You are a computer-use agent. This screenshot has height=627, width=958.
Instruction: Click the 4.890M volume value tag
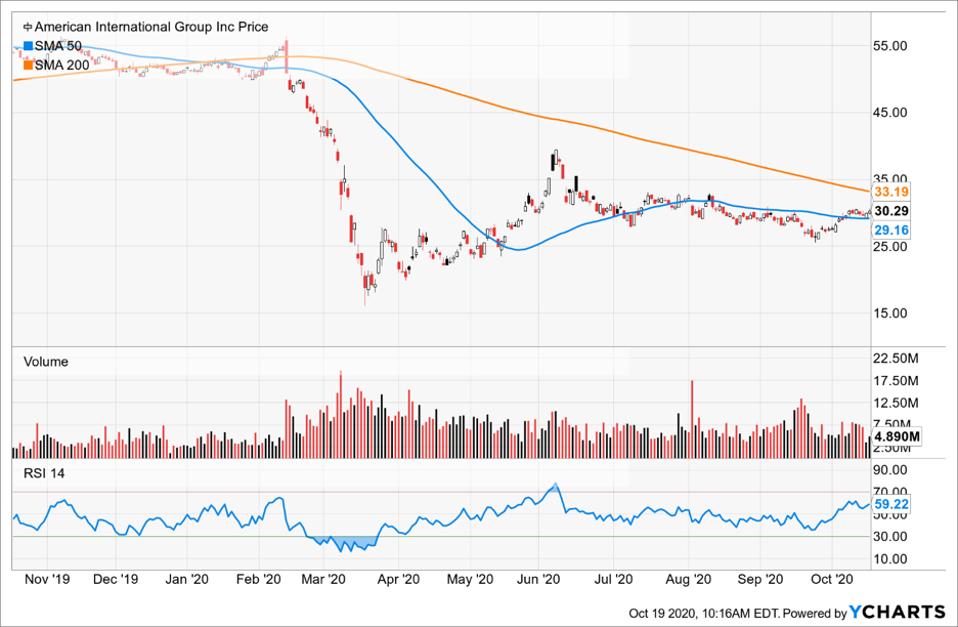coord(897,436)
